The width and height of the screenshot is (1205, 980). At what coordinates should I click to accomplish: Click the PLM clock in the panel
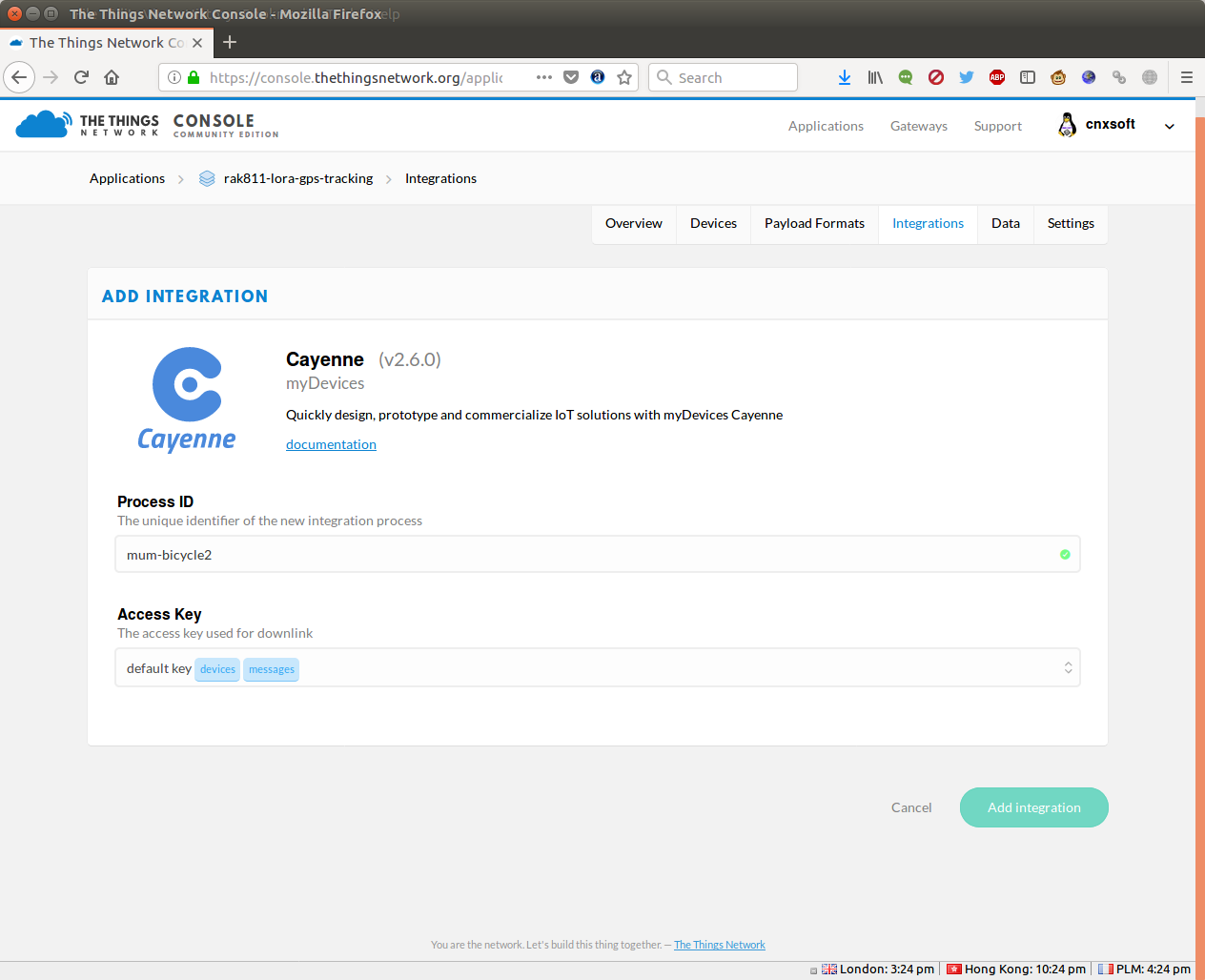(x=1144, y=970)
